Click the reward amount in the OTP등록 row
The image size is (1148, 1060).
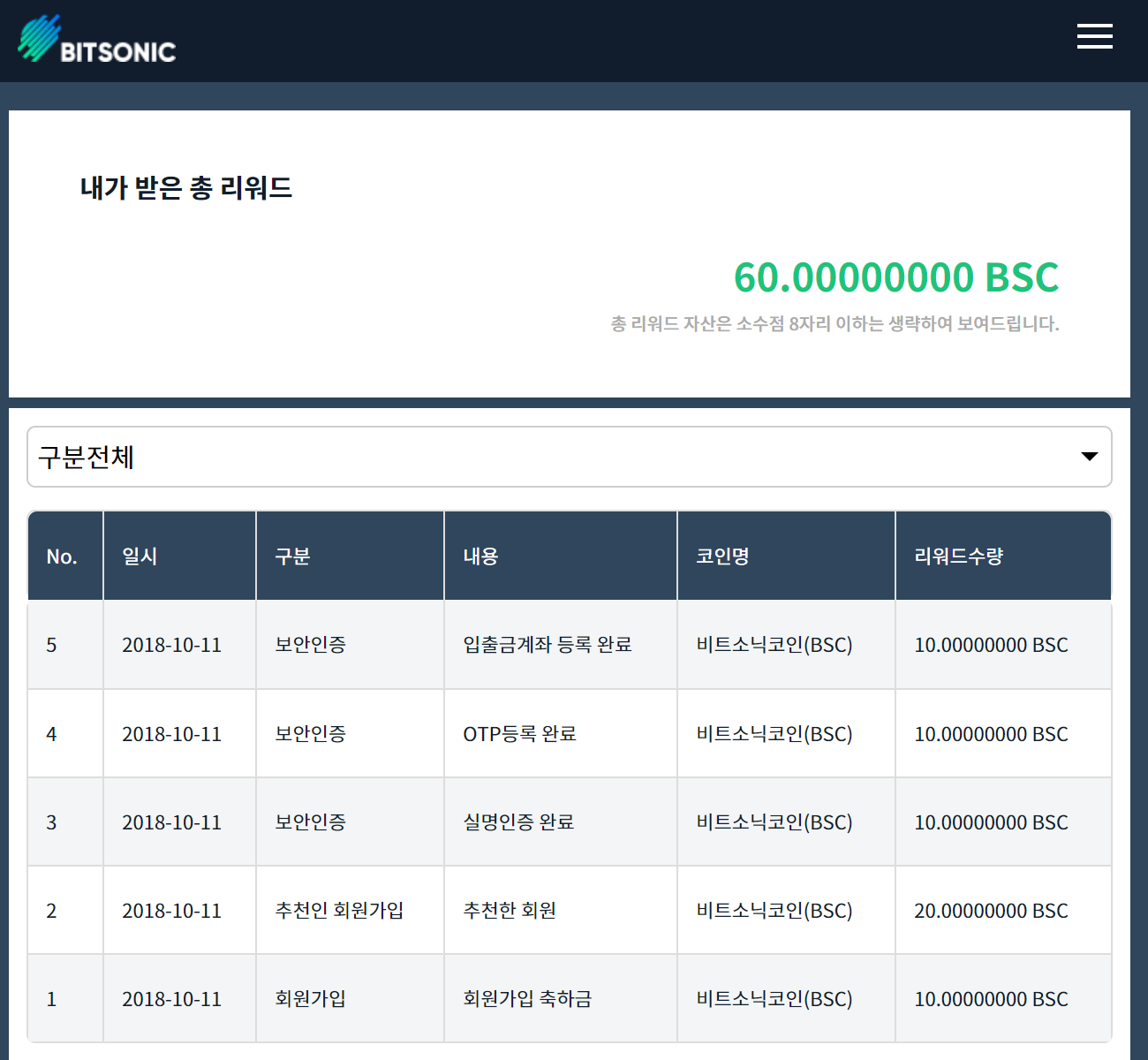click(x=991, y=734)
